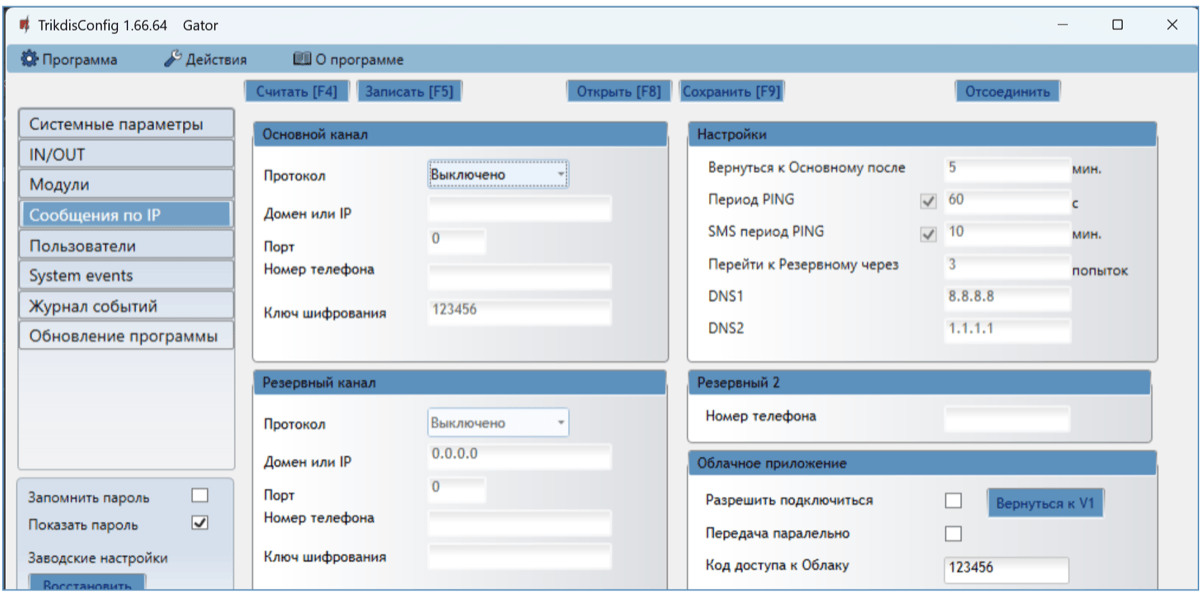Toggle the Период PING checkbox
The image size is (1200, 595).
pos(928,201)
